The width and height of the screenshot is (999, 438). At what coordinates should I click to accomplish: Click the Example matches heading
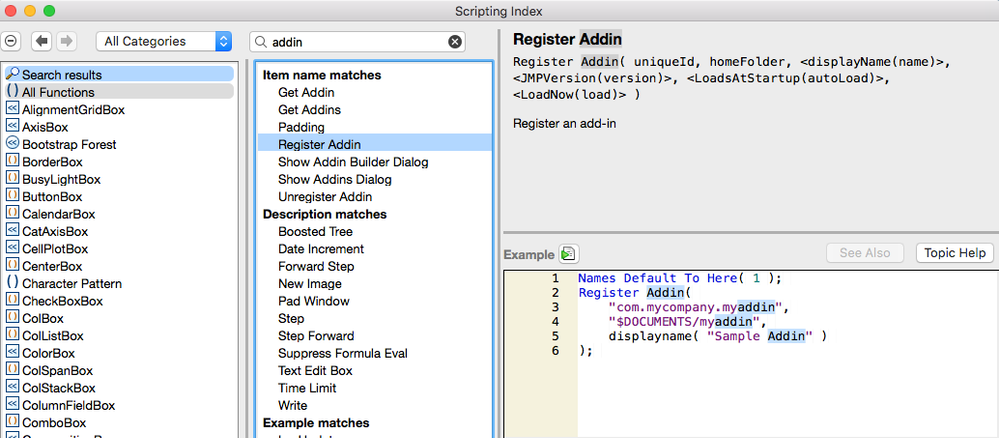click(x=315, y=423)
